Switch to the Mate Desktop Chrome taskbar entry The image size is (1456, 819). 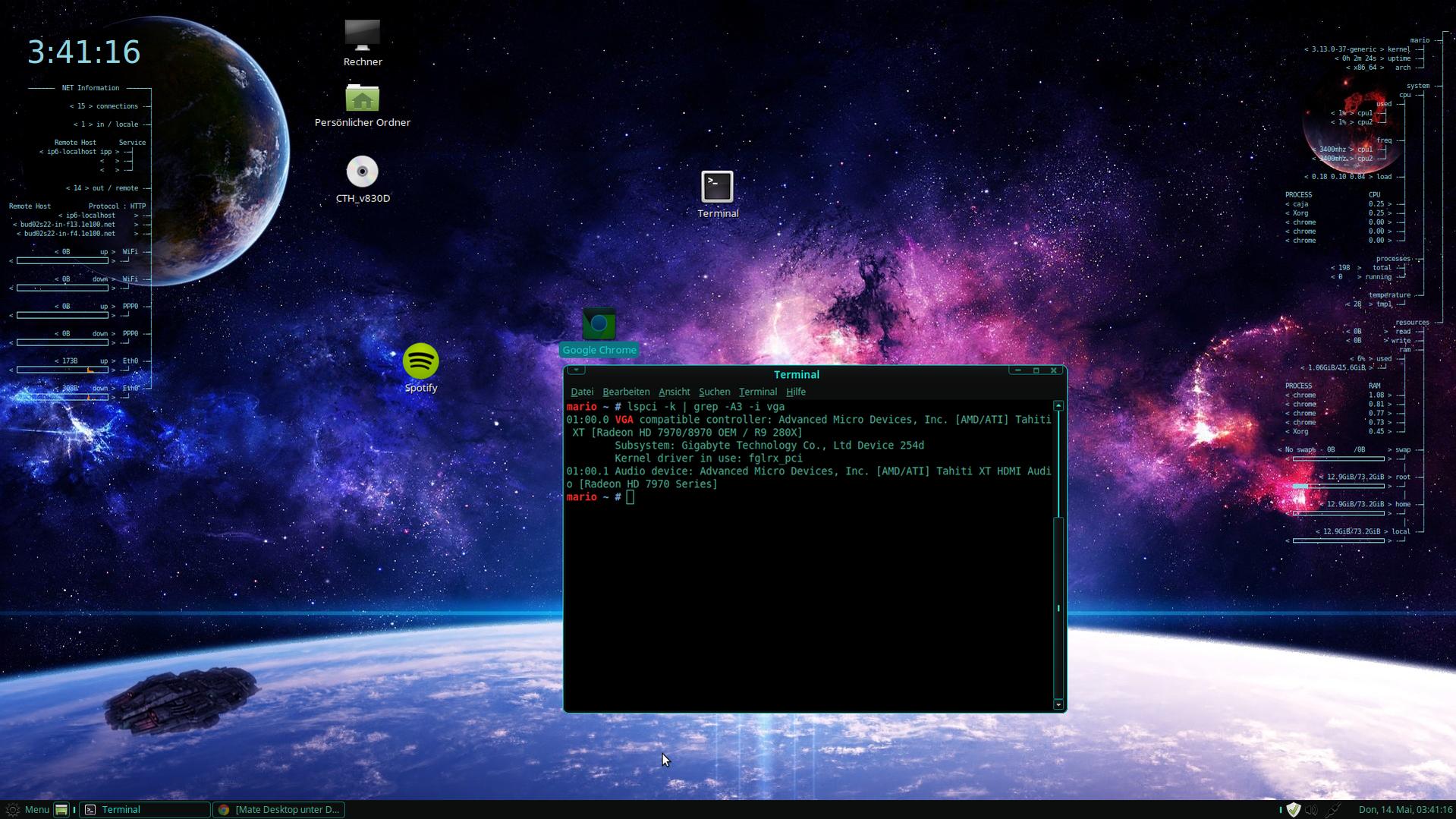click(278, 809)
